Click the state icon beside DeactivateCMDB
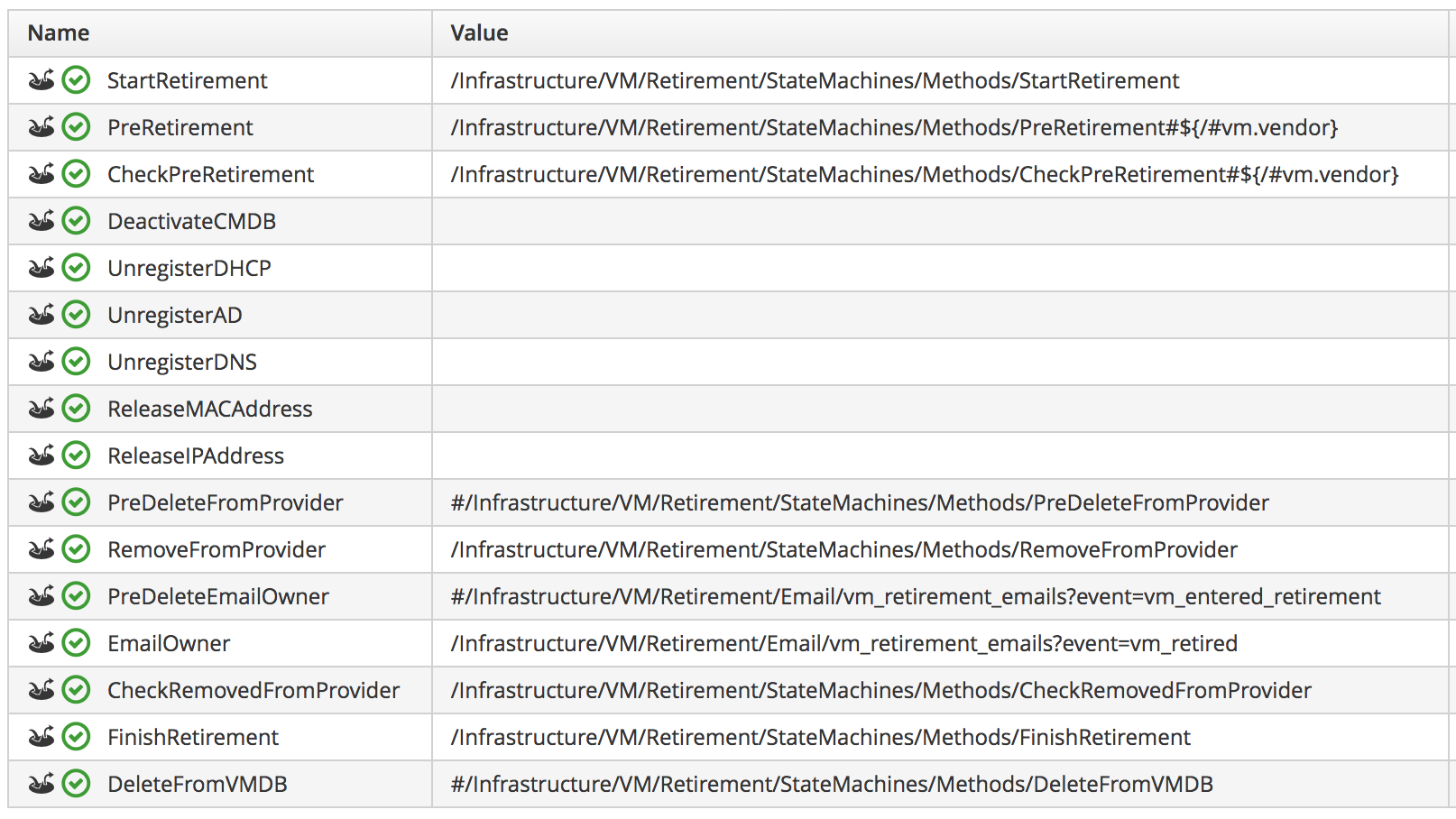This screenshot has width=1456, height=819. (x=41, y=221)
